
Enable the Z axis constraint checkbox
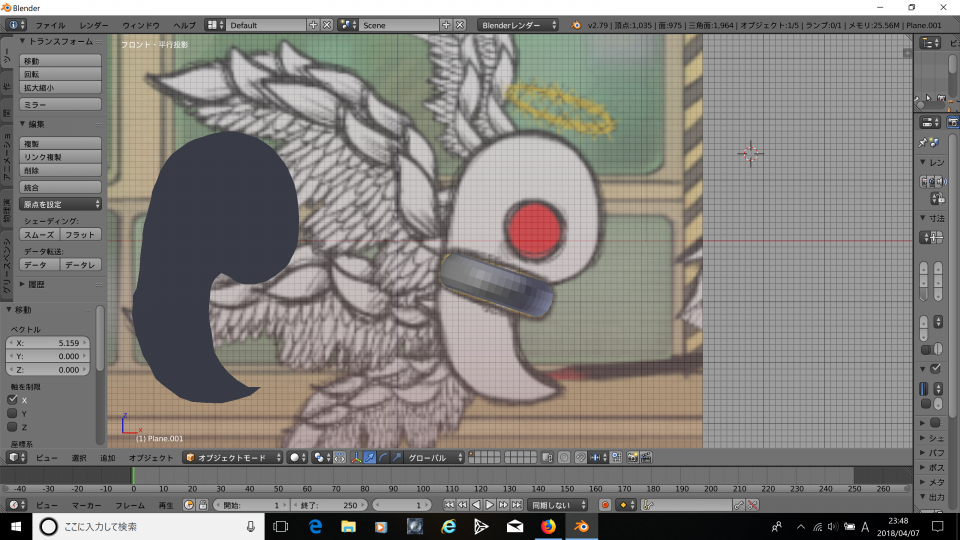[x=12, y=427]
